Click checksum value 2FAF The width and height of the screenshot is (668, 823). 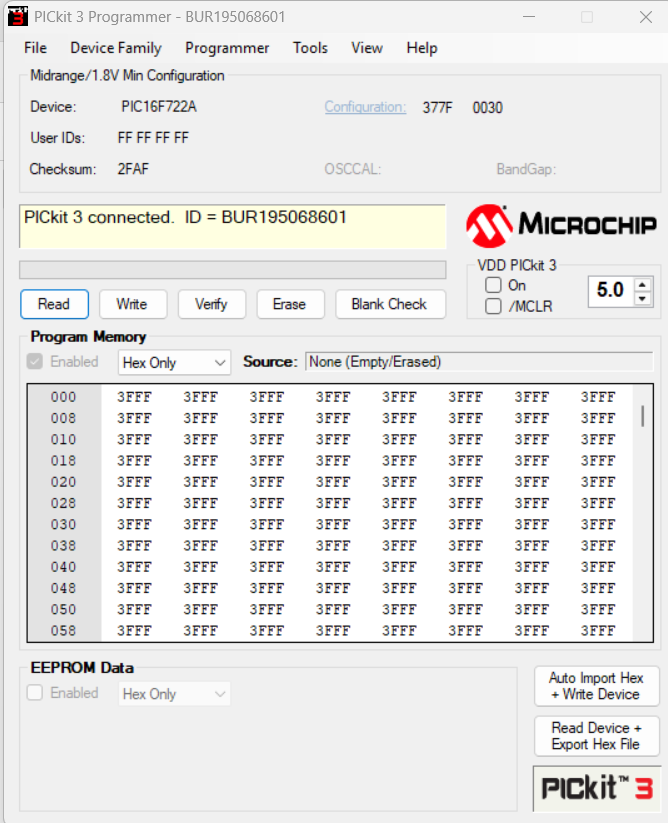tap(133, 169)
